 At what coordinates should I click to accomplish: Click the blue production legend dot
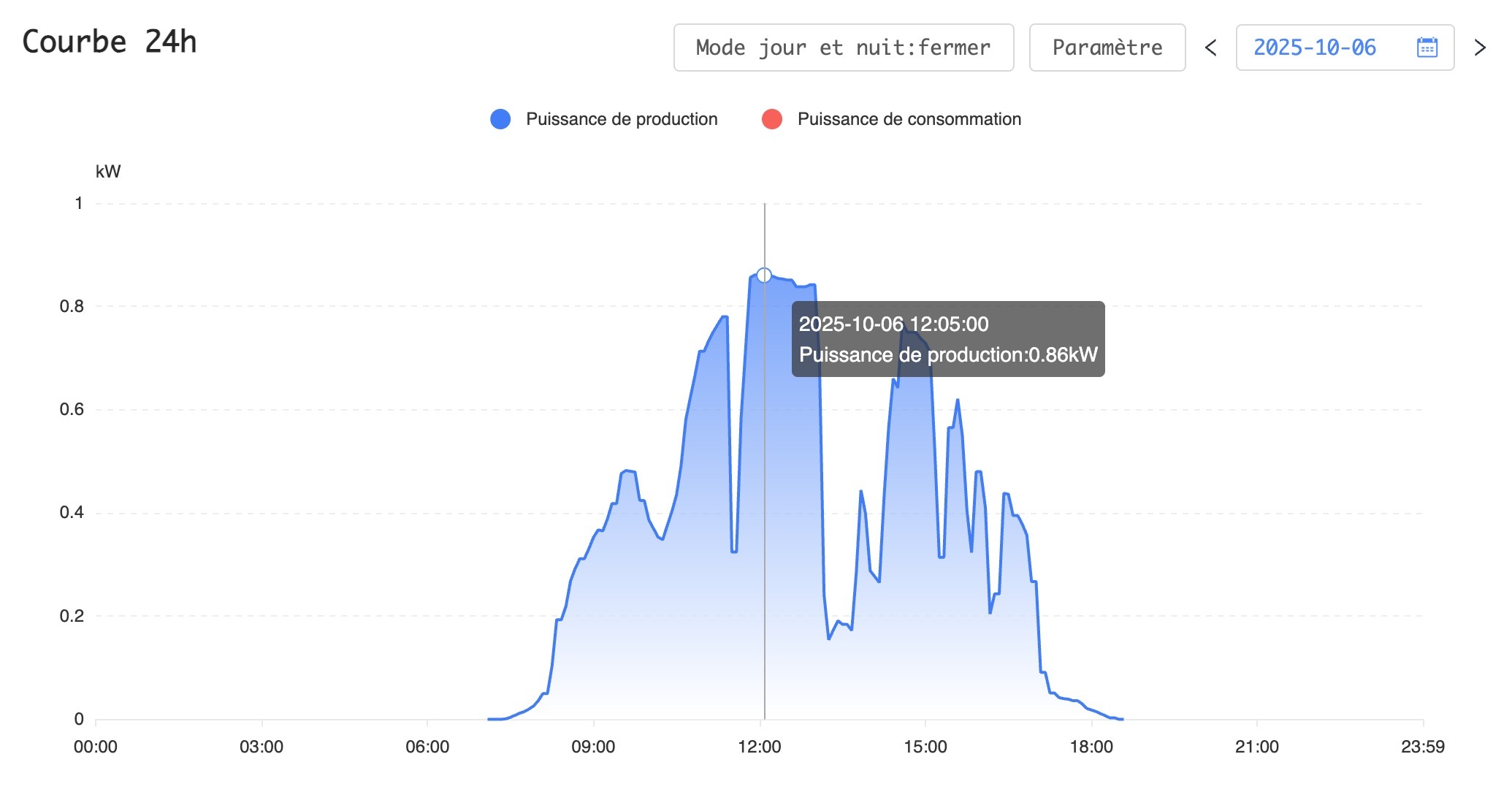[500, 119]
